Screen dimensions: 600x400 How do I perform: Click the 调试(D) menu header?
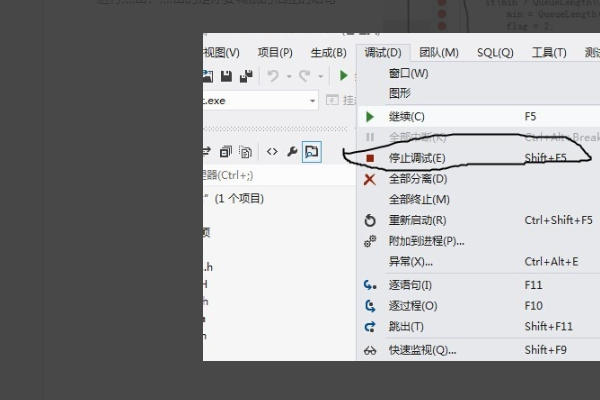click(x=383, y=52)
